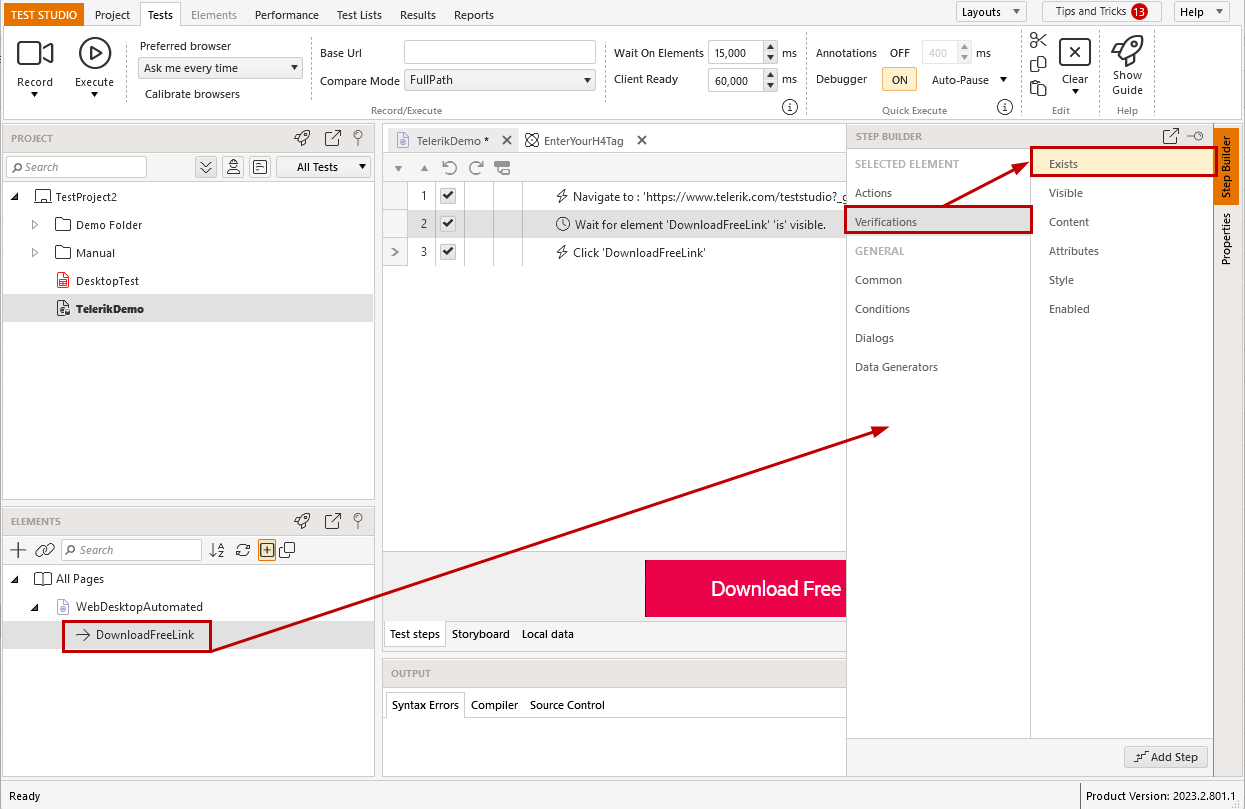Refresh the Elements list
This screenshot has height=809, width=1245.
tap(242, 550)
